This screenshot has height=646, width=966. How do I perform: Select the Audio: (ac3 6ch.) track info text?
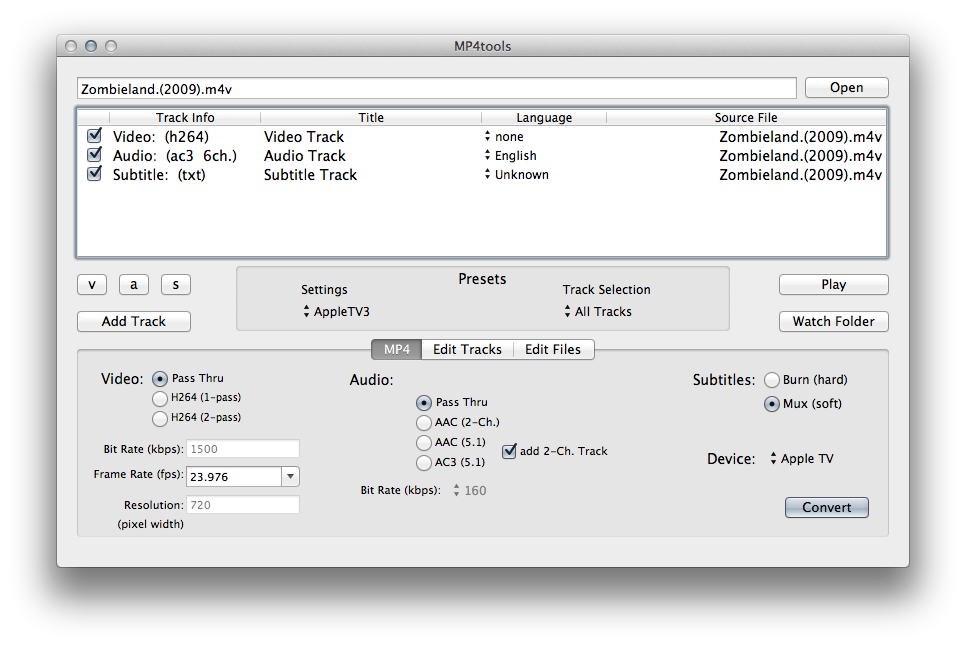coord(175,156)
